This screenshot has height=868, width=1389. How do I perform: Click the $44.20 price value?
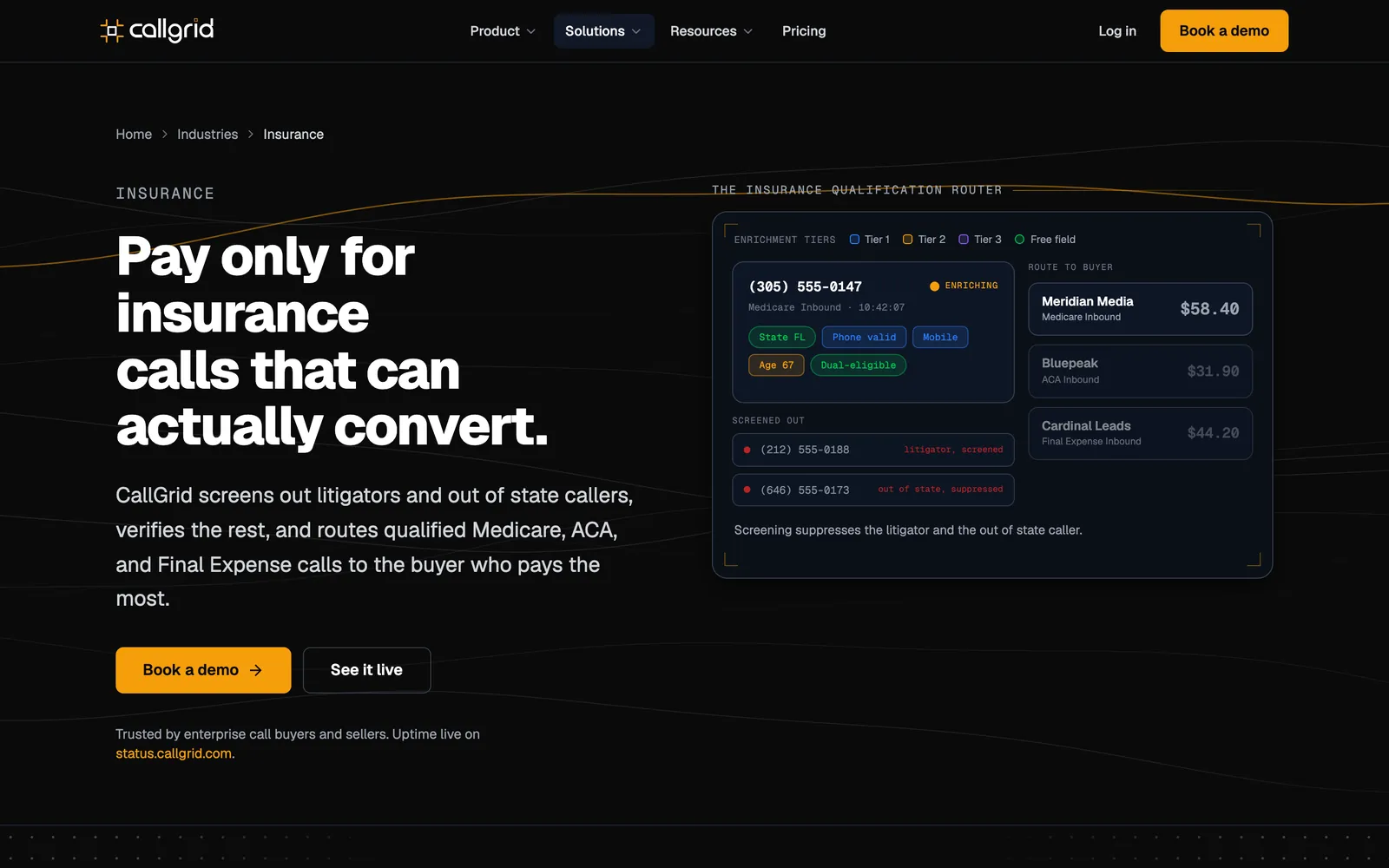point(1213,433)
